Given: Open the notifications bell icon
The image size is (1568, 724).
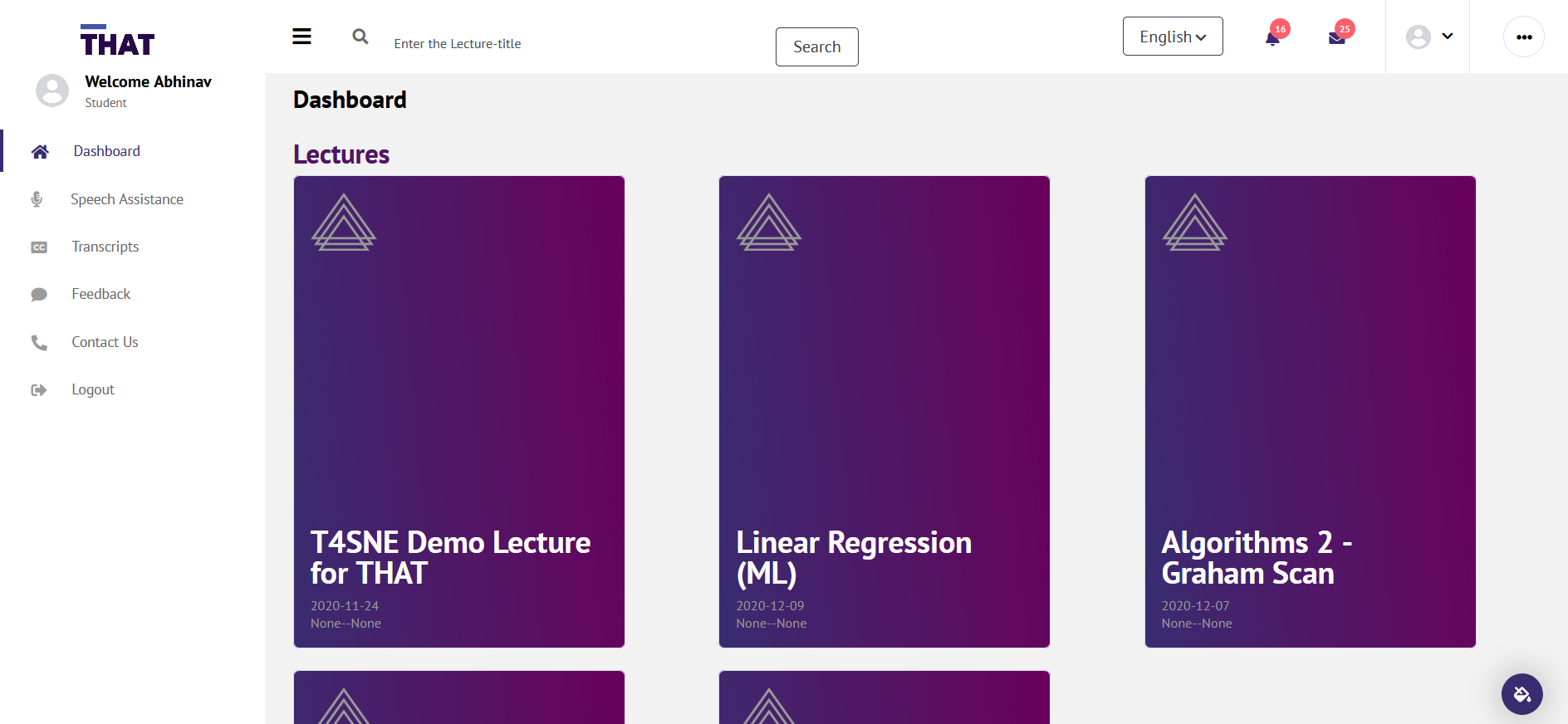Looking at the screenshot, I should coord(1272,37).
